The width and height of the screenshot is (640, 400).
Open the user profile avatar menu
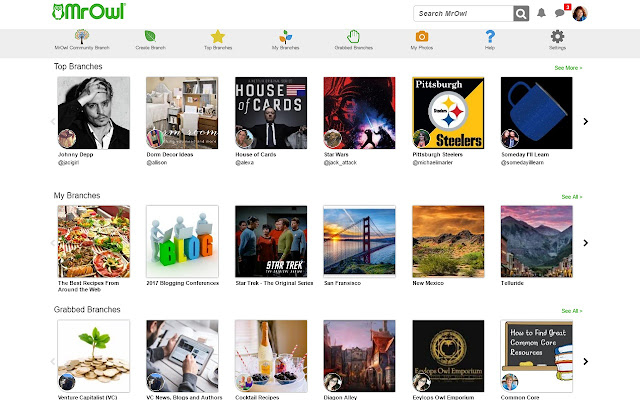(580, 13)
